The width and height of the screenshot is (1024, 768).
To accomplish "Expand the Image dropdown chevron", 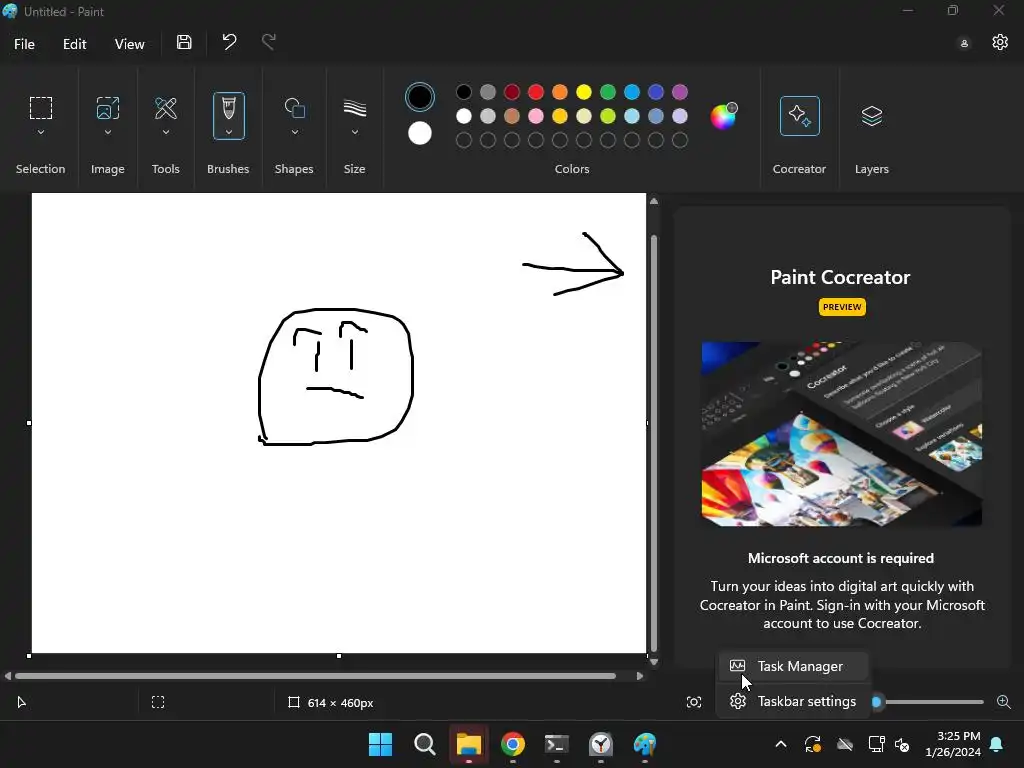I will point(108,132).
